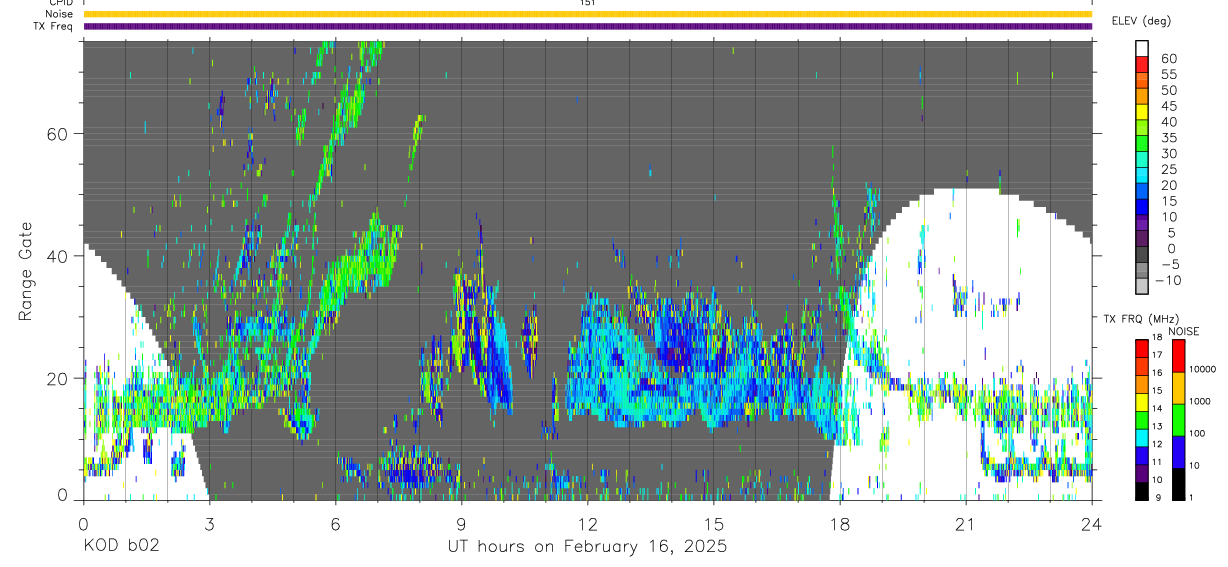
Task: Click the "1000" label on NOISE scale
Action: [x=1199, y=401]
